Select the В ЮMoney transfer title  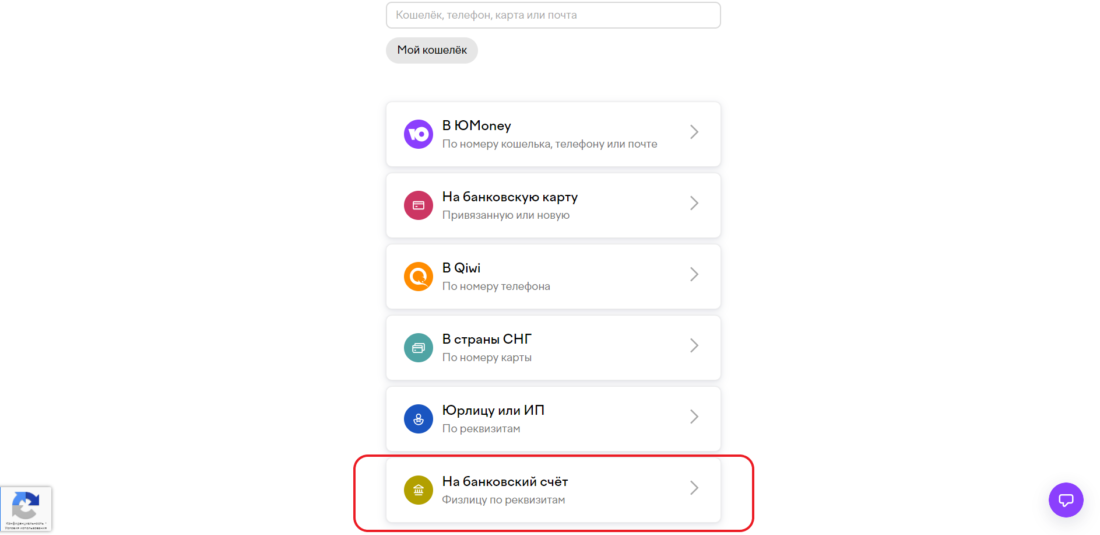tap(476, 126)
